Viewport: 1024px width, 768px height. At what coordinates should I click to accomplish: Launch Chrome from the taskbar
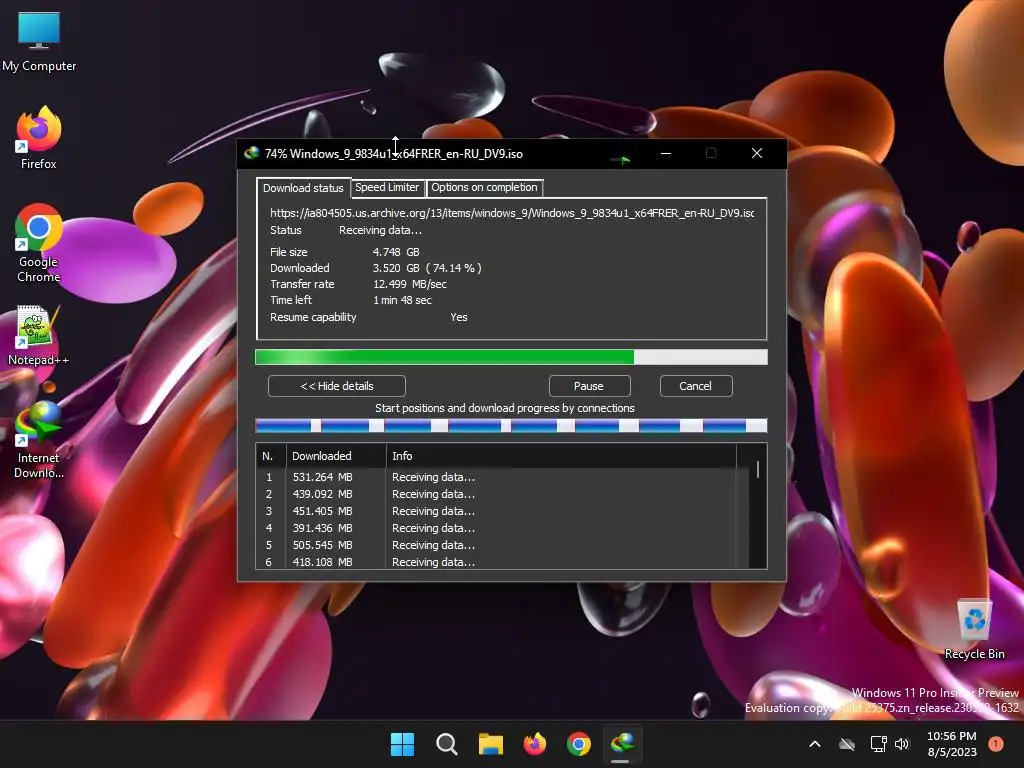(579, 744)
